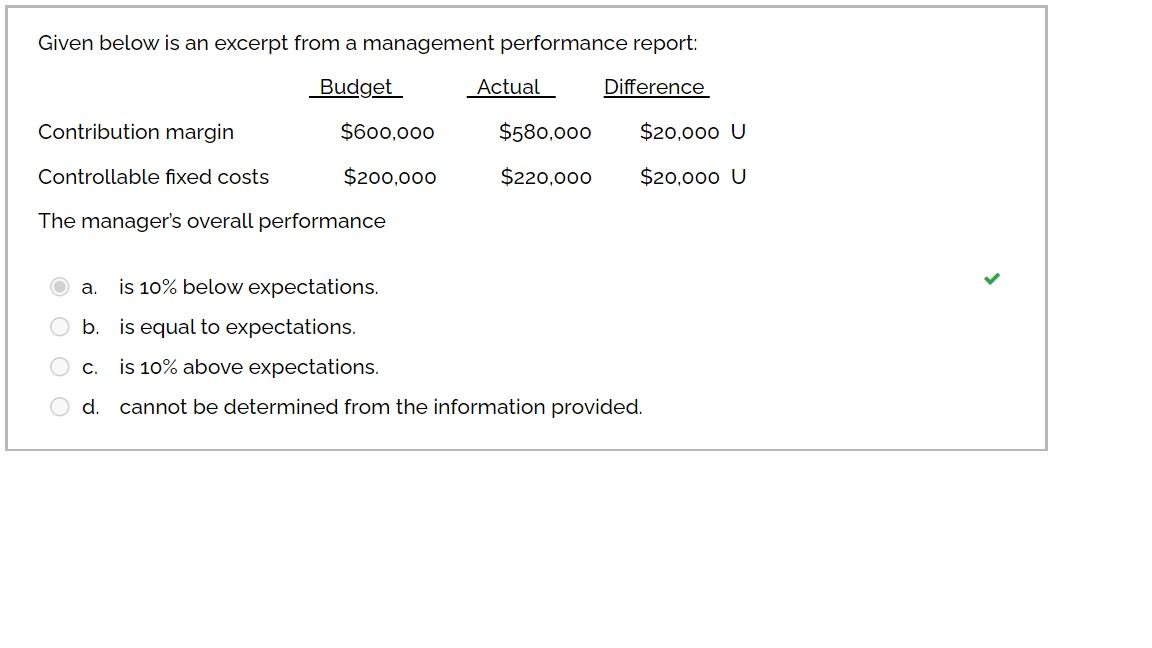Select radio button for option a

coord(59,287)
